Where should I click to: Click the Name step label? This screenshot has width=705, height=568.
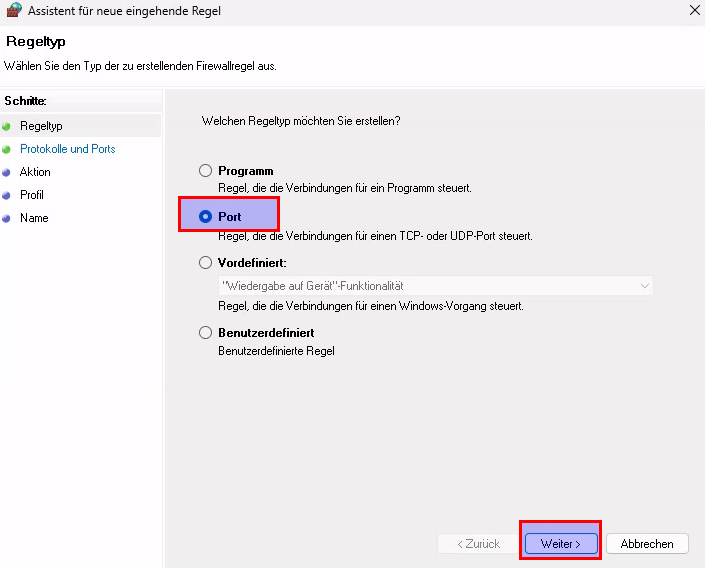pyautogui.click(x=34, y=218)
